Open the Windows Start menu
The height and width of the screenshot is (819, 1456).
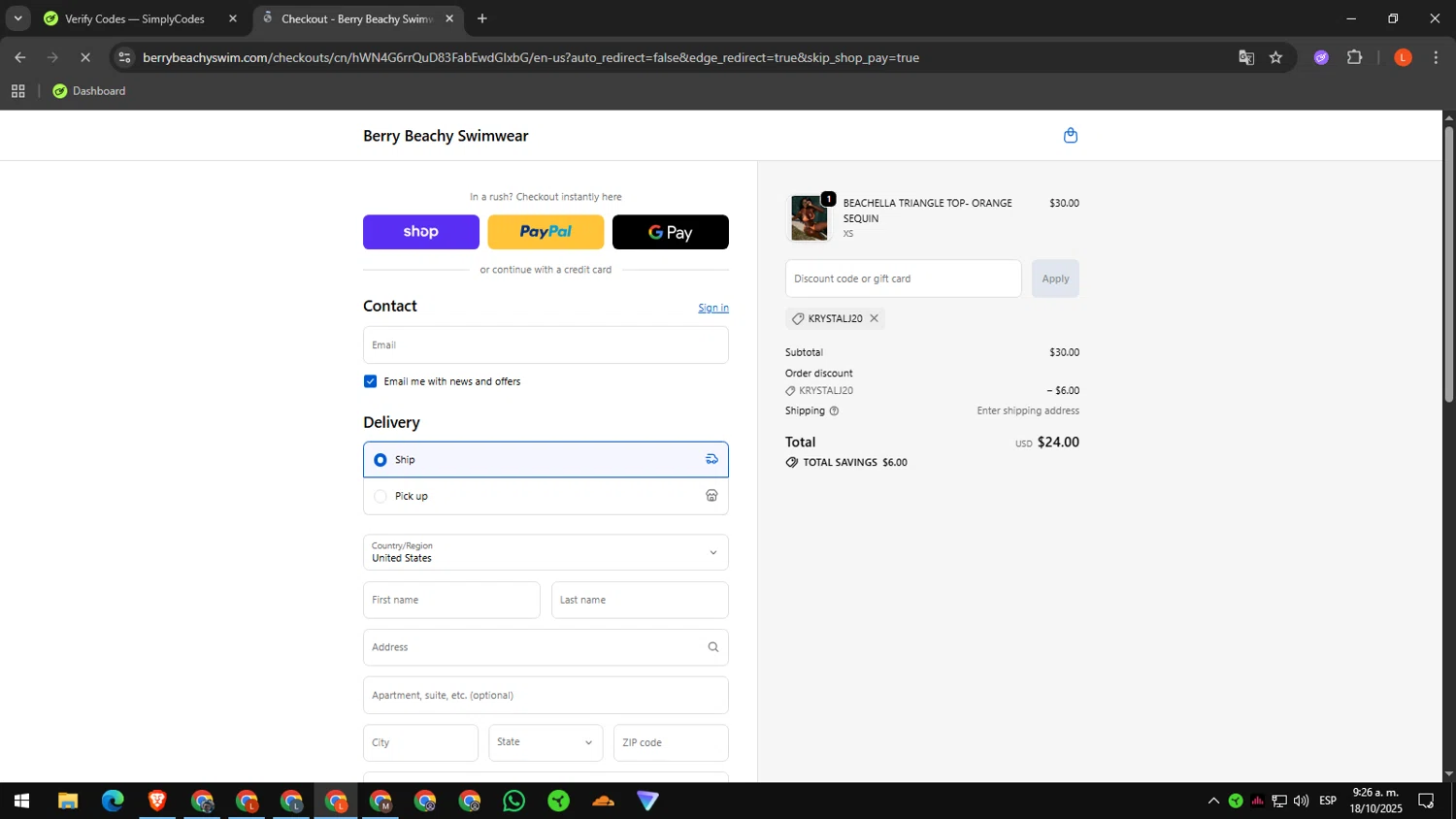(21, 801)
